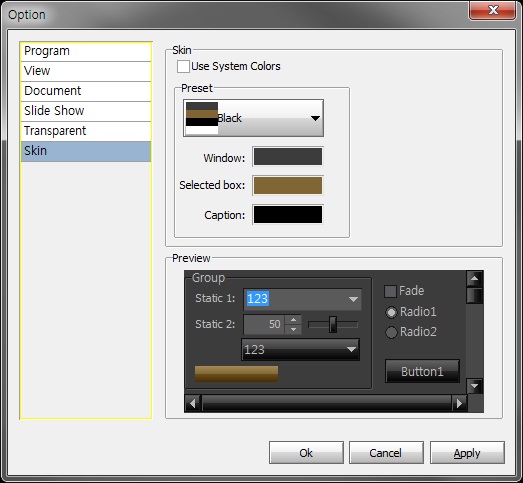The height and width of the screenshot is (483, 523).
Task: Click the Apply button
Action: [467, 453]
